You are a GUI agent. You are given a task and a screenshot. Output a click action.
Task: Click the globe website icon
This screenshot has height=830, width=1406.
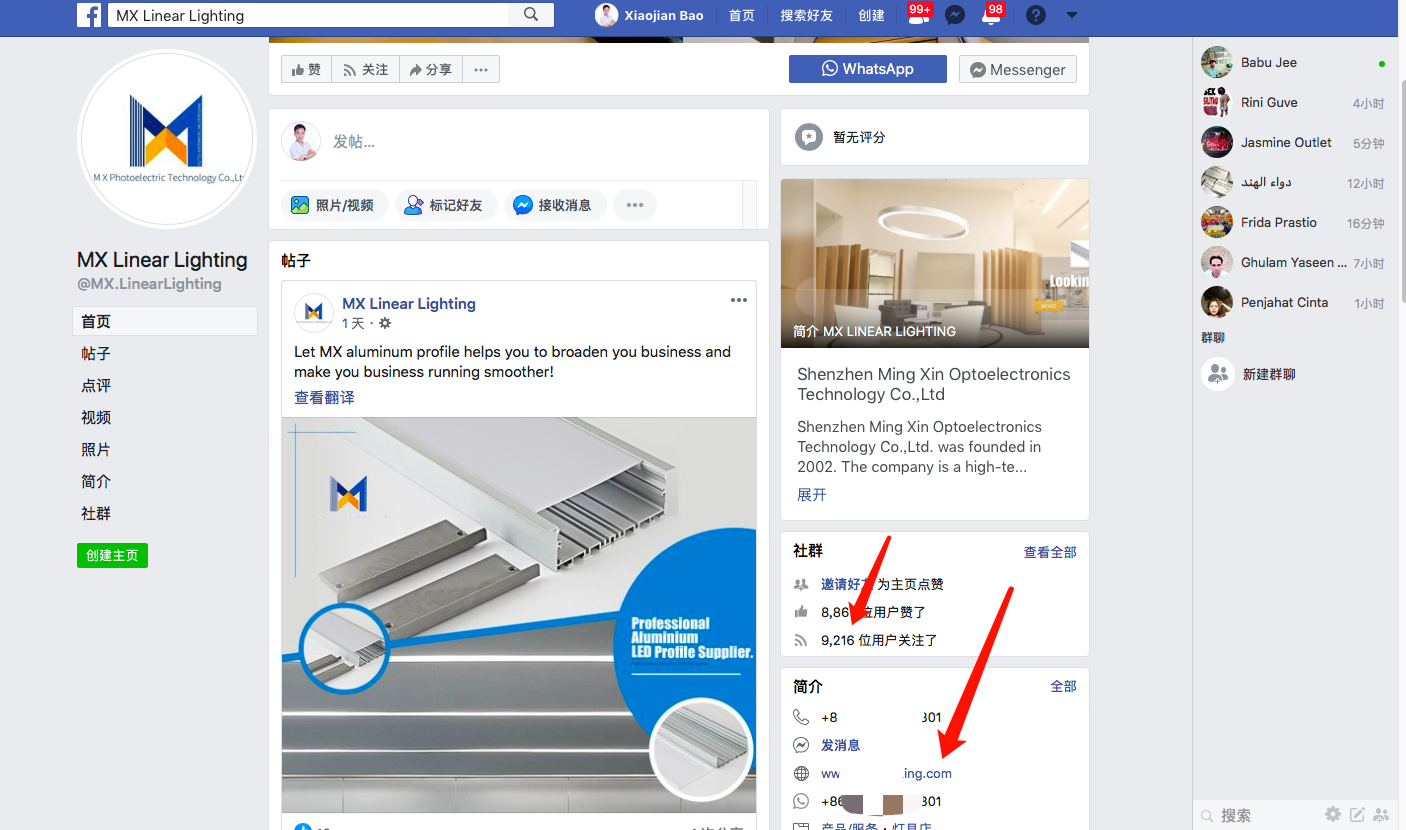801,773
